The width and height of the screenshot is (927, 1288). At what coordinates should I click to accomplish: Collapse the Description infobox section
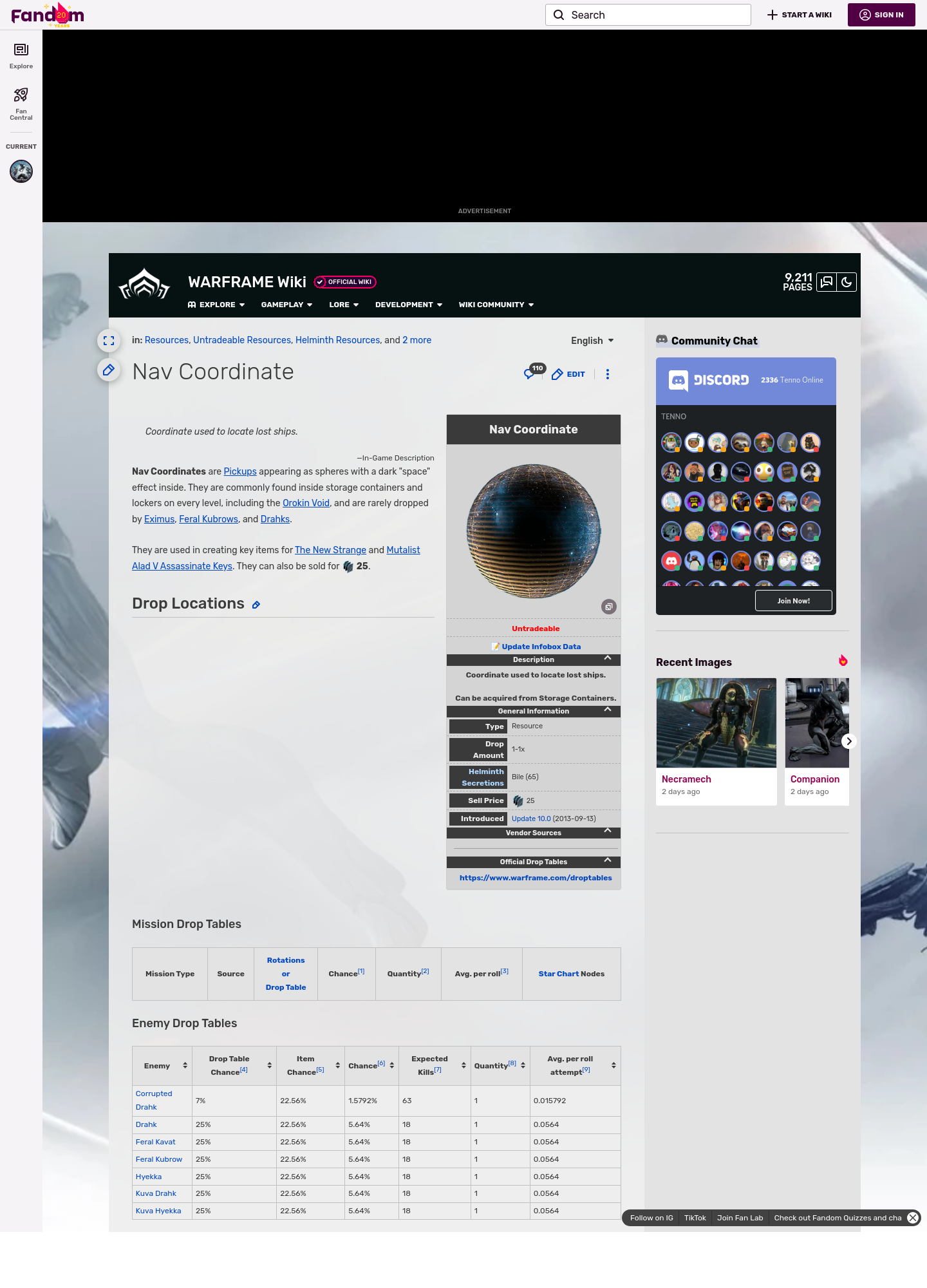[x=534, y=659]
